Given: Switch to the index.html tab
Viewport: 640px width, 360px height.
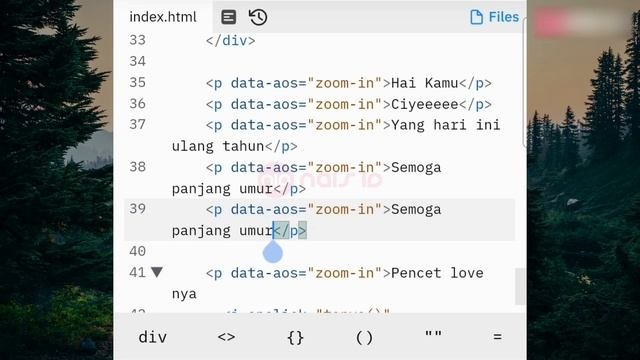Looking at the screenshot, I should pyautogui.click(x=163, y=17).
